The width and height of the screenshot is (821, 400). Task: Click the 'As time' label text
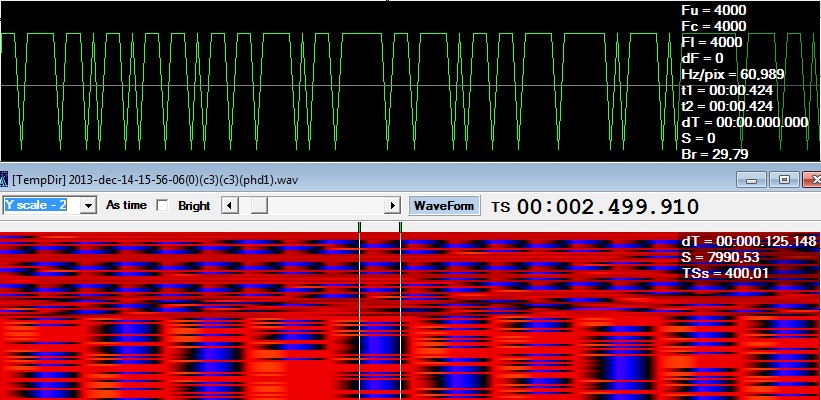click(126, 205)
